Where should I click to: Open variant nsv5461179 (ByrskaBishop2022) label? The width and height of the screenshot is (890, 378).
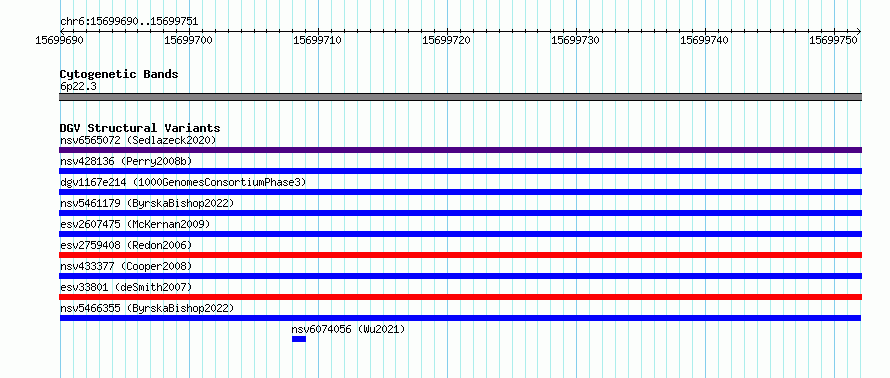click(147, 203)
